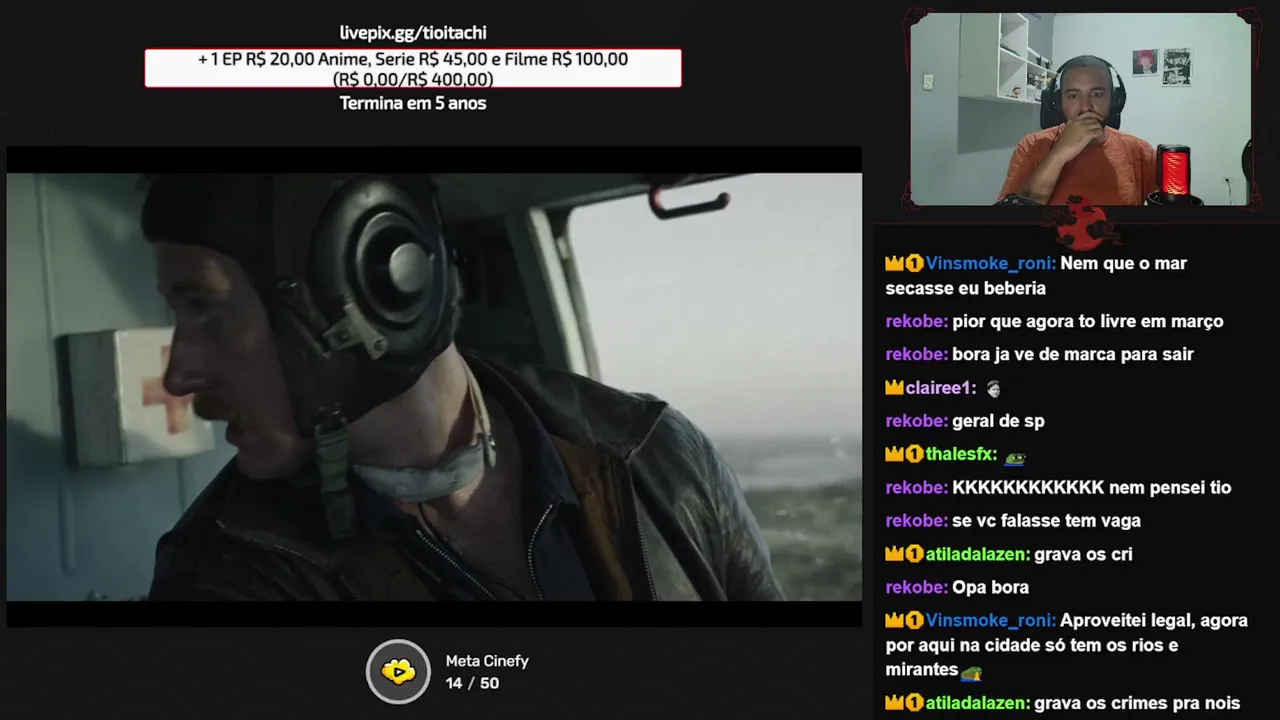Open the thalesfx username
This screenshot has height=720, width=1280.
click(x=961, y=454)
